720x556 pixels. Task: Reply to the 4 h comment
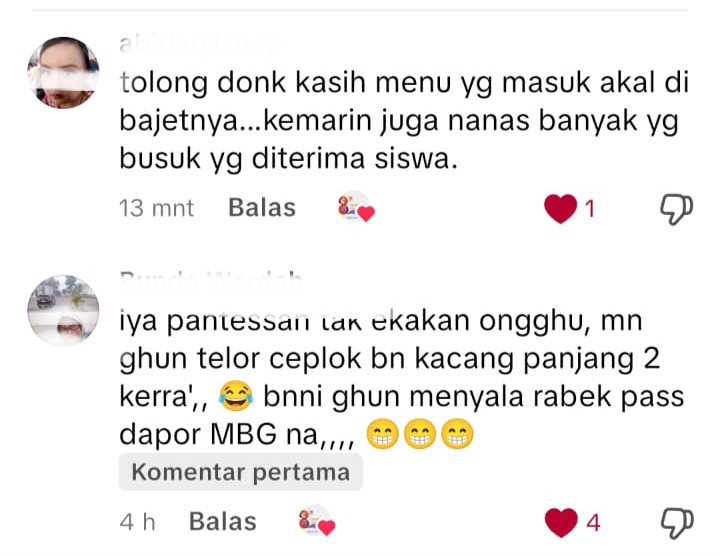[223, 522]
